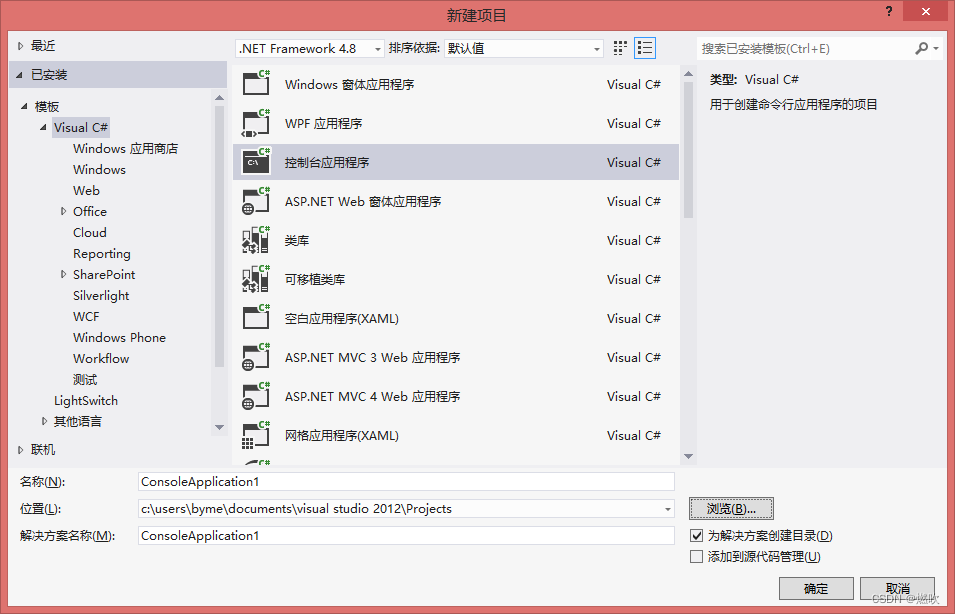
Task: Expand the 其他语言 tree node
Action: point(44,421)
